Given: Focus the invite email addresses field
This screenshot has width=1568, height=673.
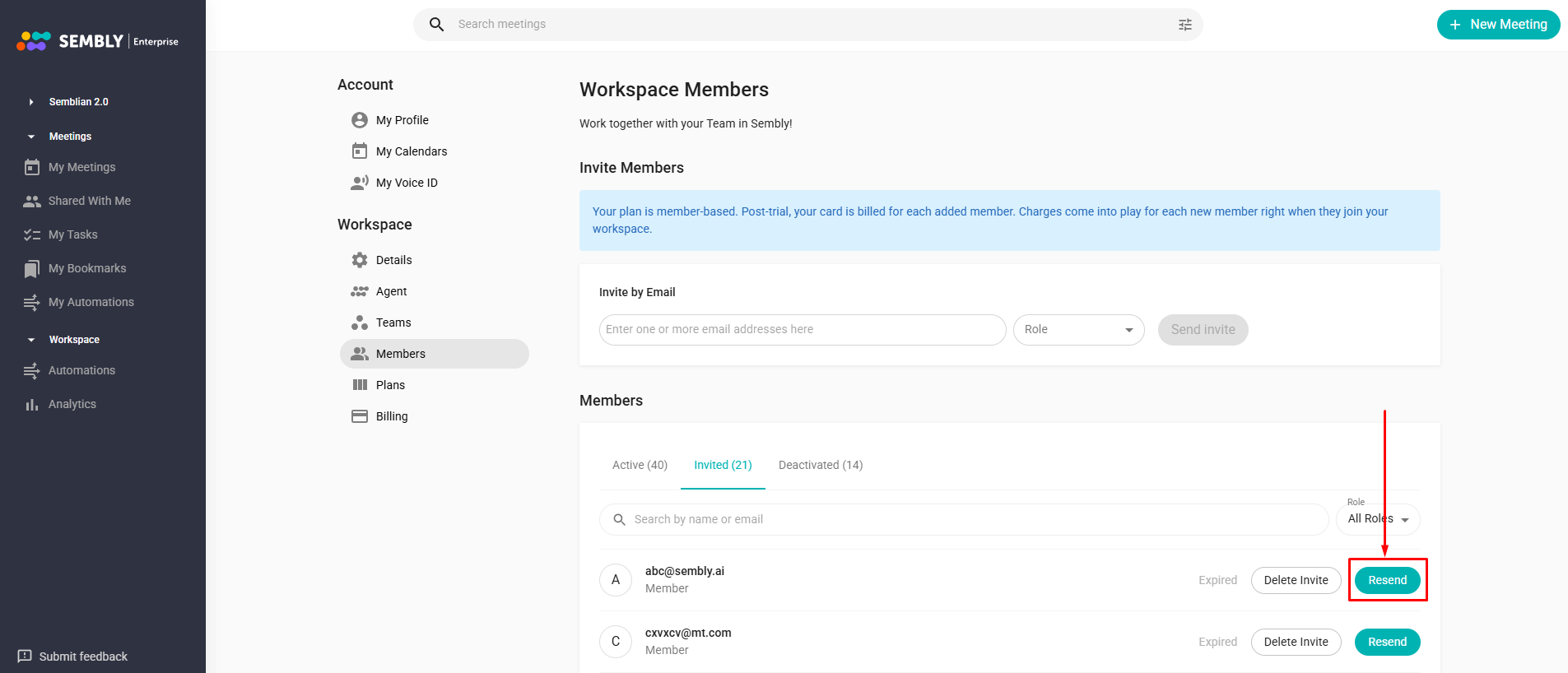Looking at the screenshot, I should coord(803,330).
